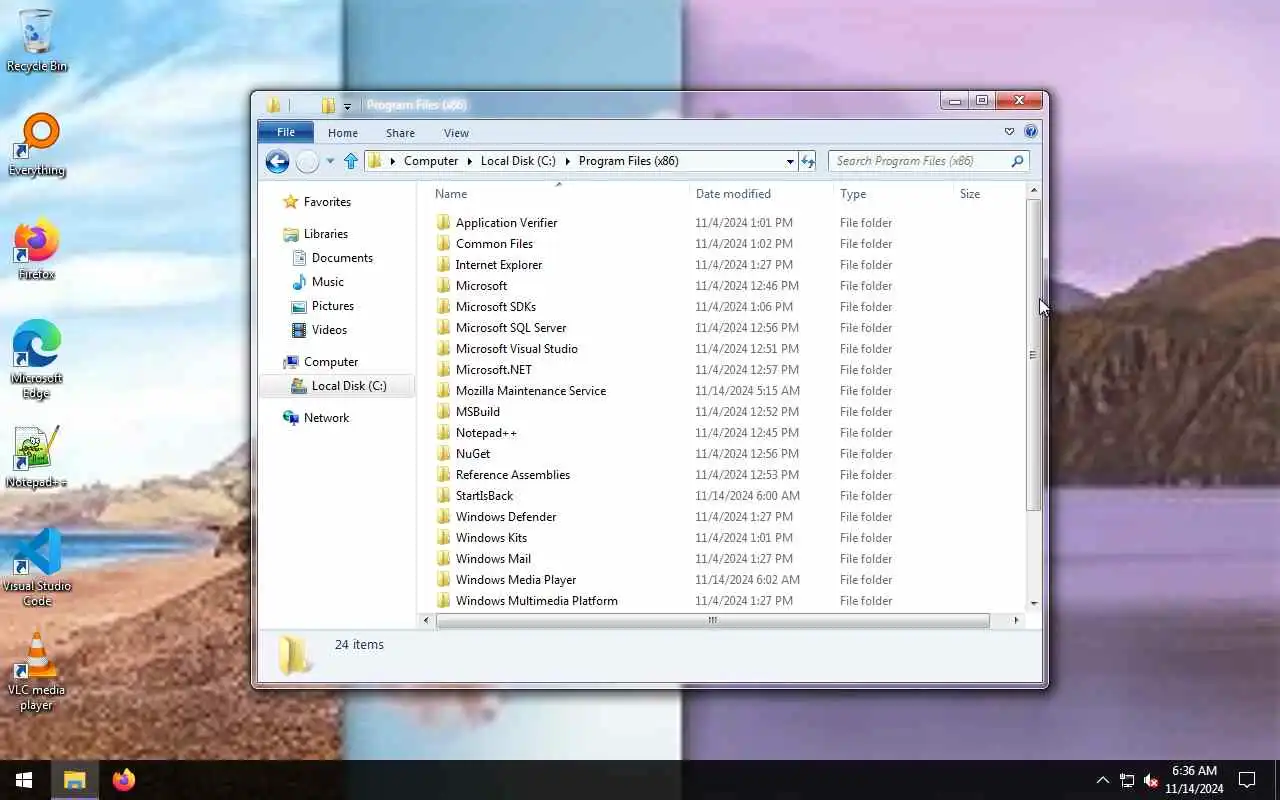The width and height of the screenshot is (1280, 800).
Task: Select the Favorites star in navigation pane
Action: 291,202
